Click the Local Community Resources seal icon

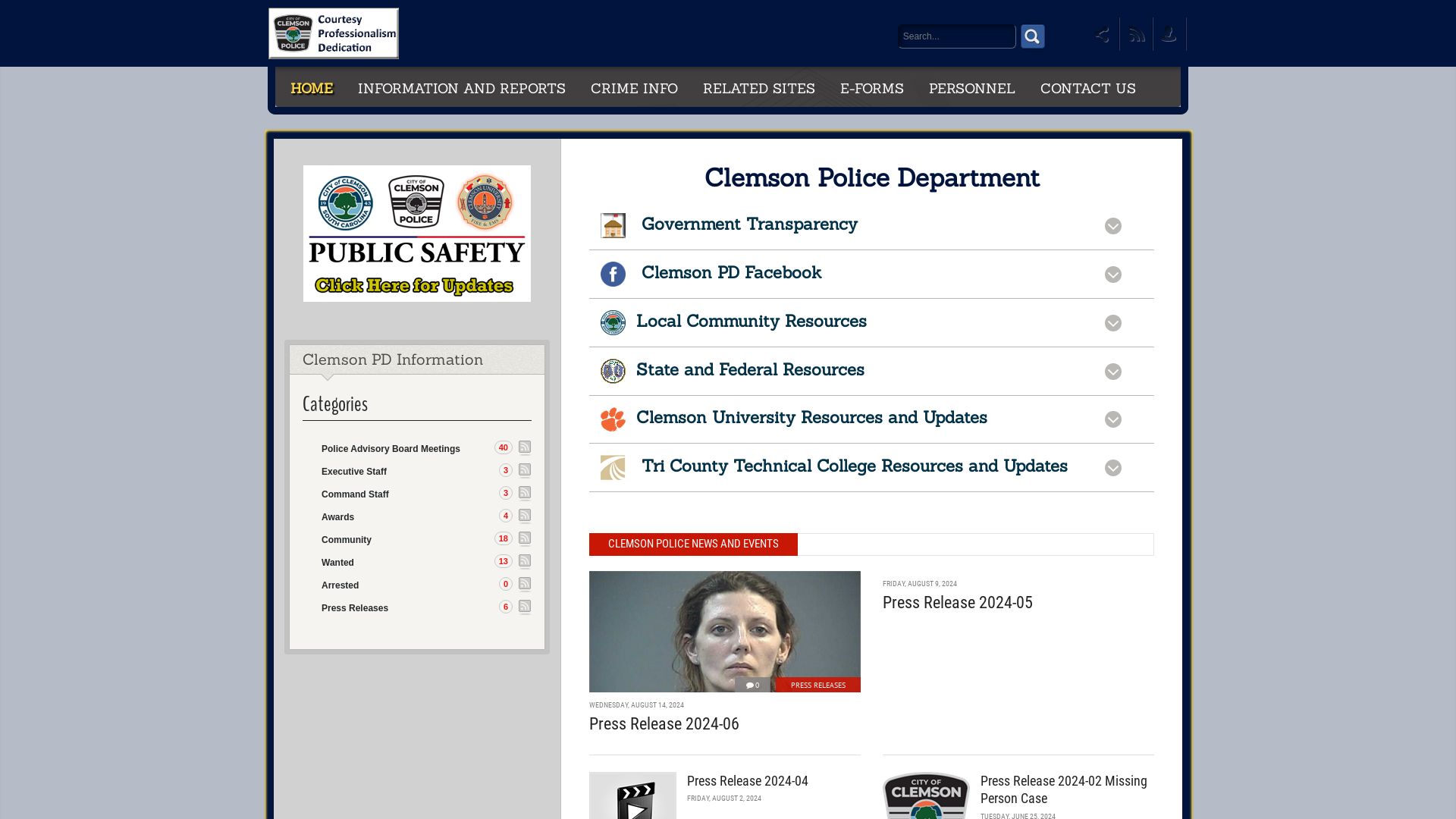click(x=613, y=322)
